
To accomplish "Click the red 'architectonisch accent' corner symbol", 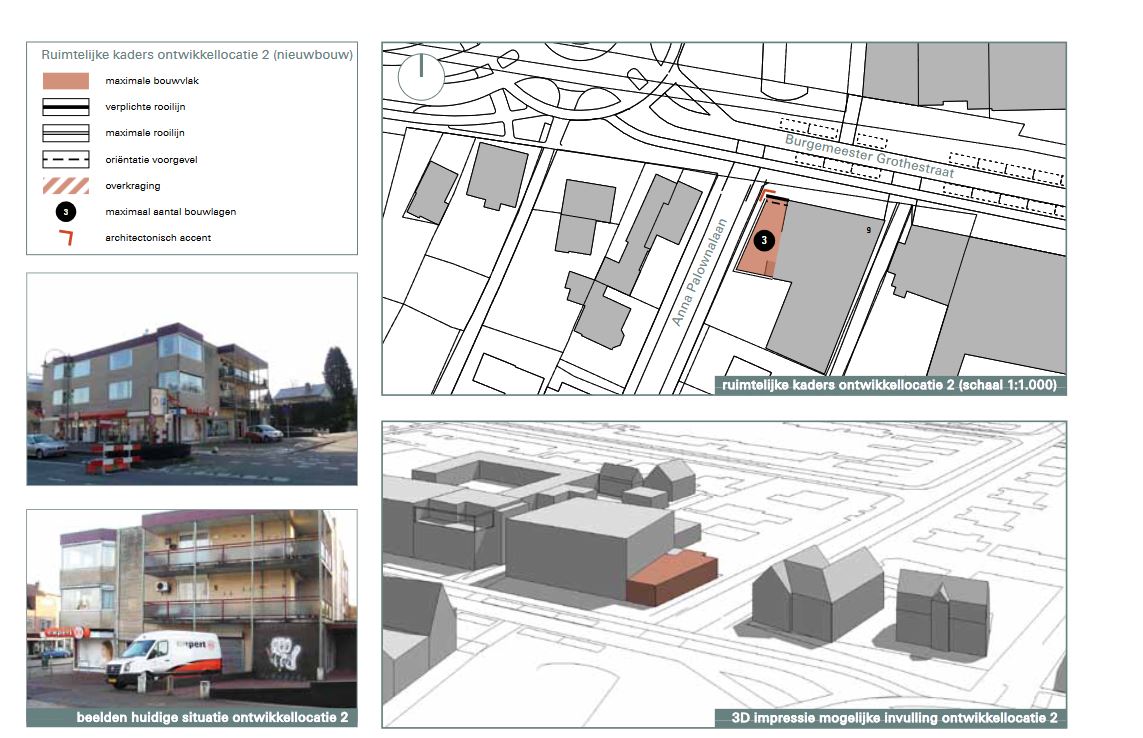I will tap(66, 238).
